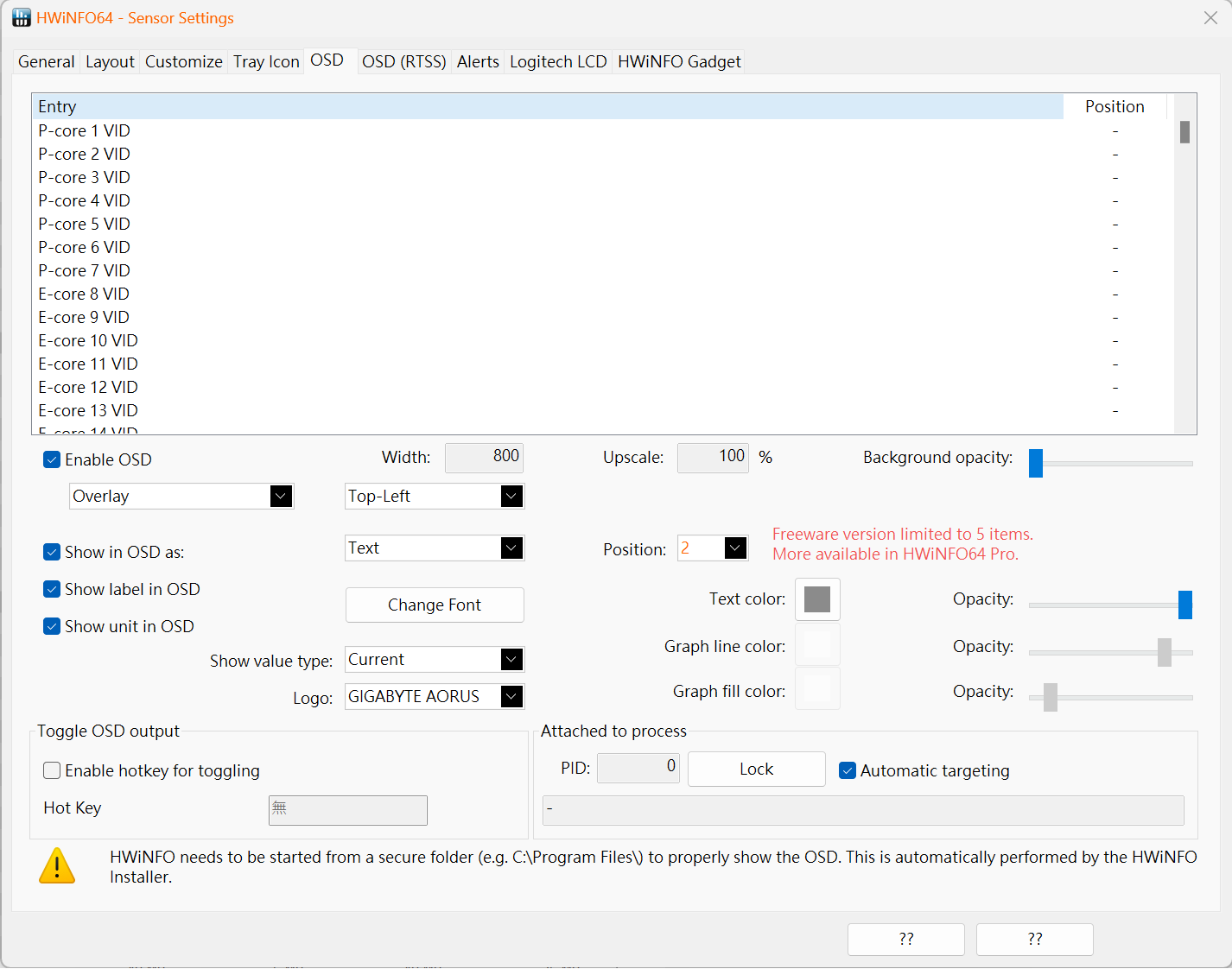Pick a new Text color swatch
Screen dimensions: 1232x969
[x=817, y=598]
